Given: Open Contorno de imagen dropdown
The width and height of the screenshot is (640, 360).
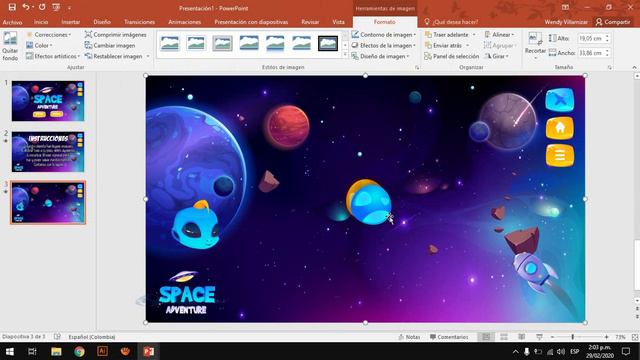Looking at the screenshot, I should [384, 35].
